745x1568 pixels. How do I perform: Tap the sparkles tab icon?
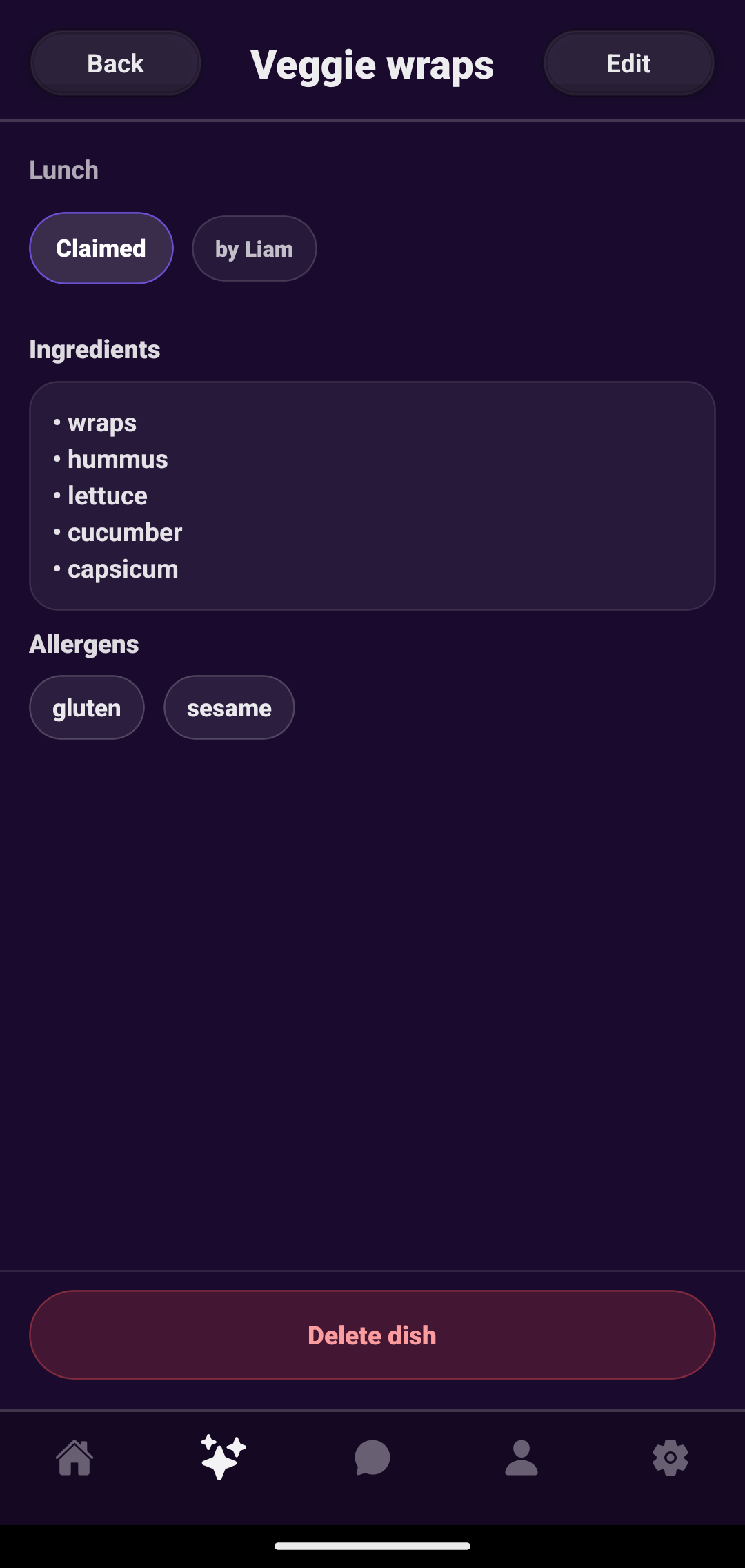point(223,1458)
